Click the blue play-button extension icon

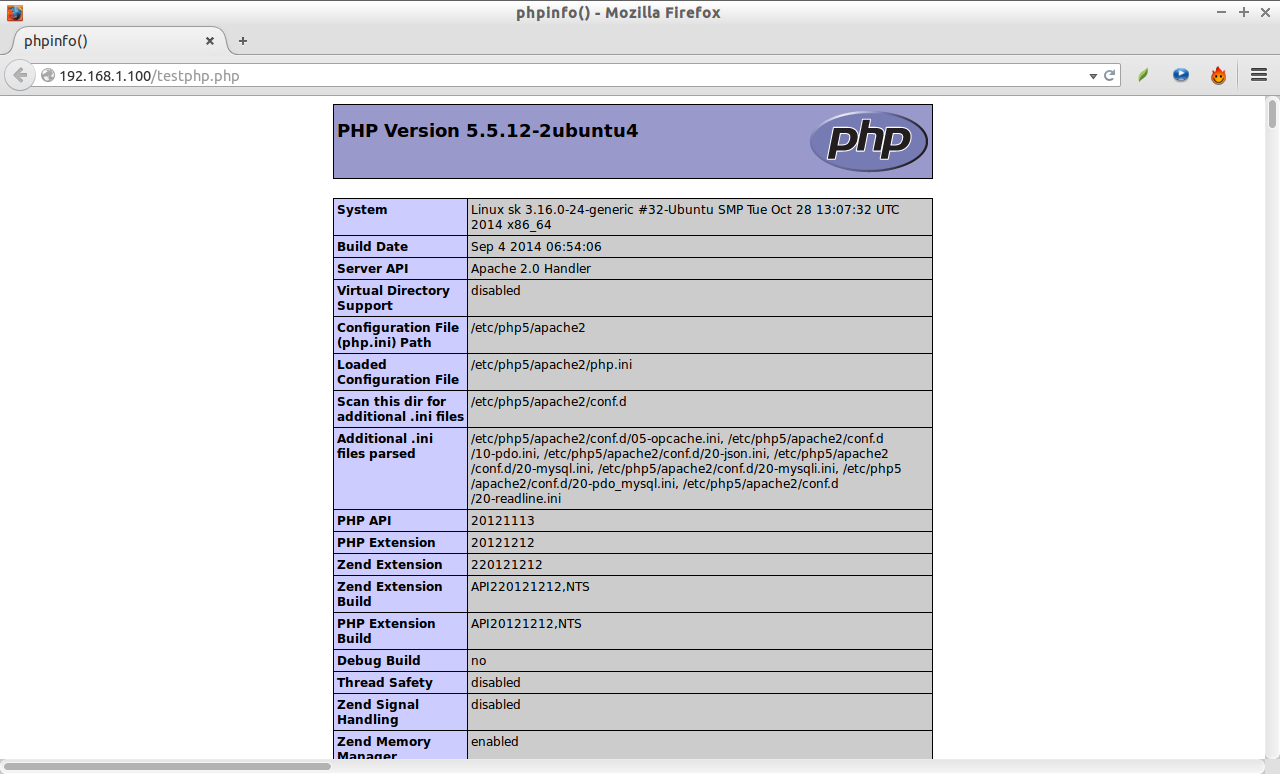(1181, 75)
